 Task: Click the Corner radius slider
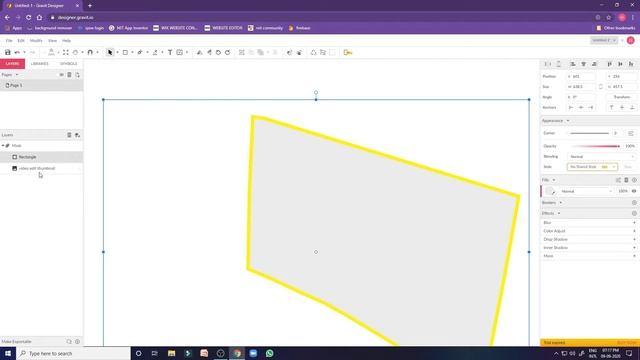point(589,133)
